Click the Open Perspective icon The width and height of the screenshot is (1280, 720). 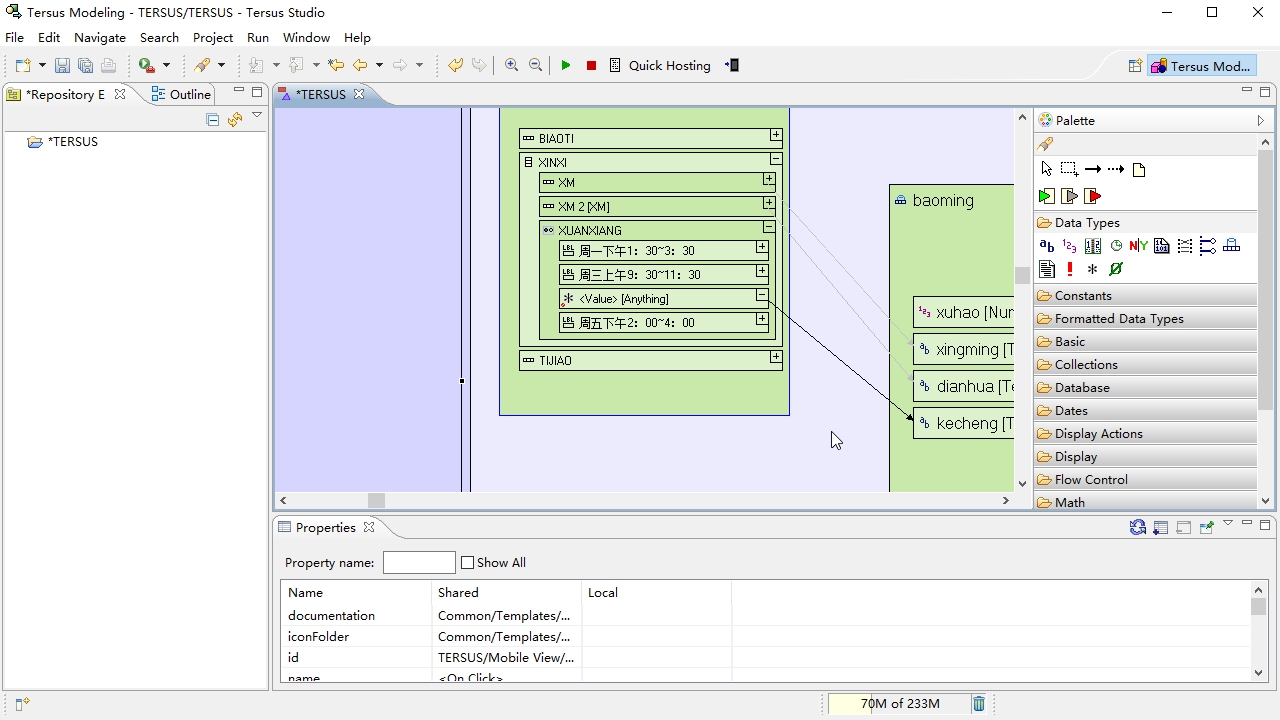tap(1135, 66)
